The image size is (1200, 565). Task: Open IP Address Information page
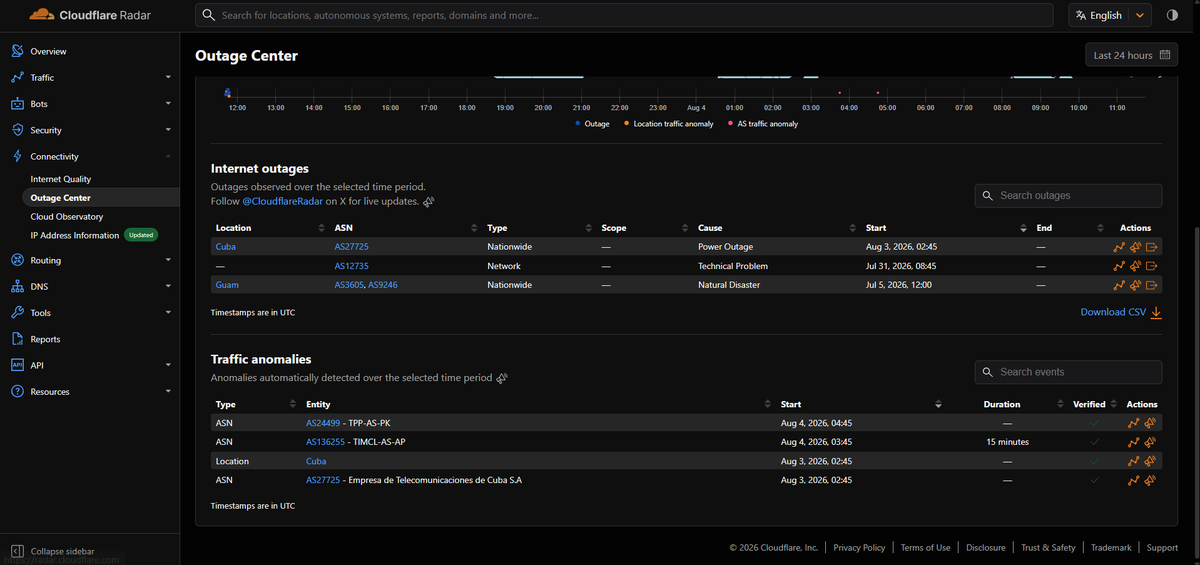(x=75, y=235)
